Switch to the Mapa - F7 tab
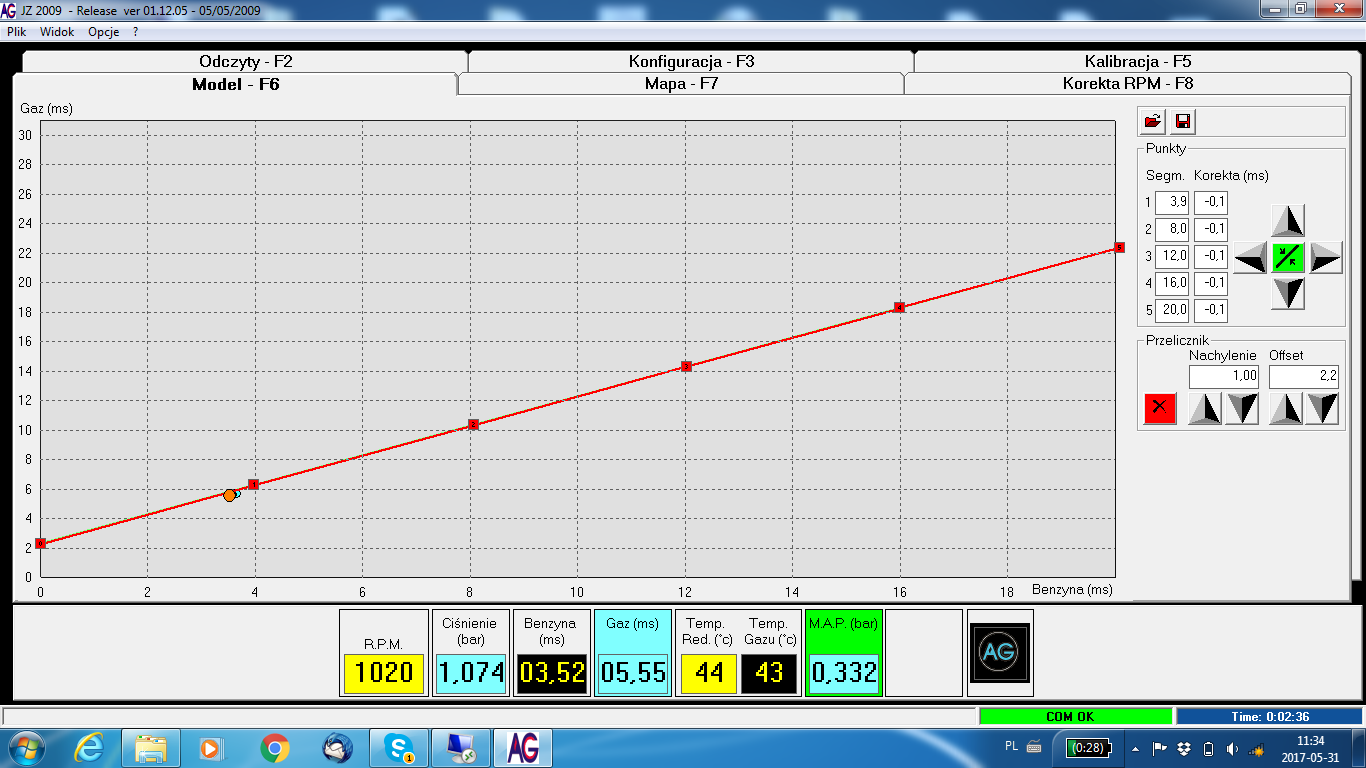This screenshot has height=768, width=1366. 681,84
